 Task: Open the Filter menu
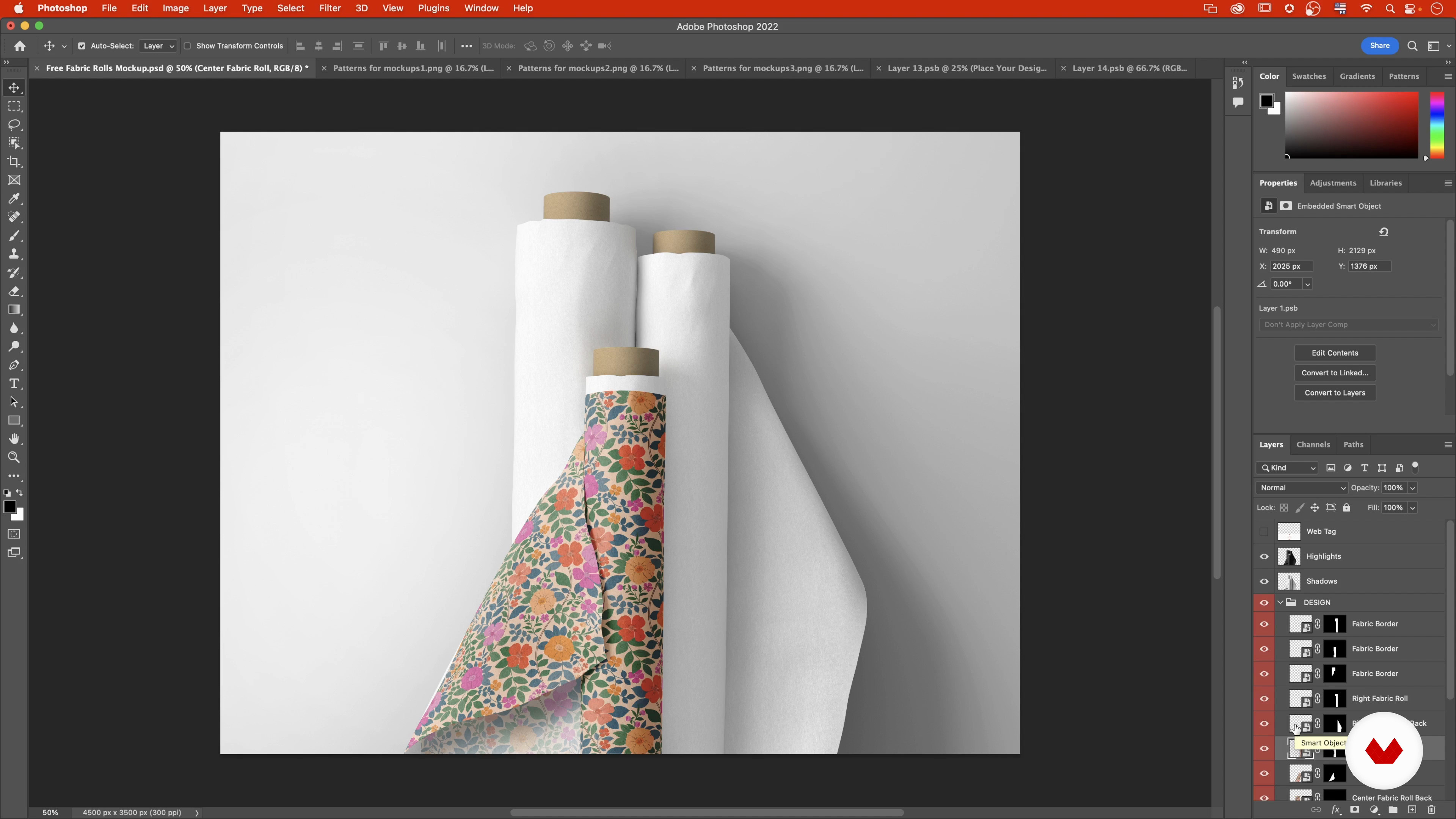(329, 8)
